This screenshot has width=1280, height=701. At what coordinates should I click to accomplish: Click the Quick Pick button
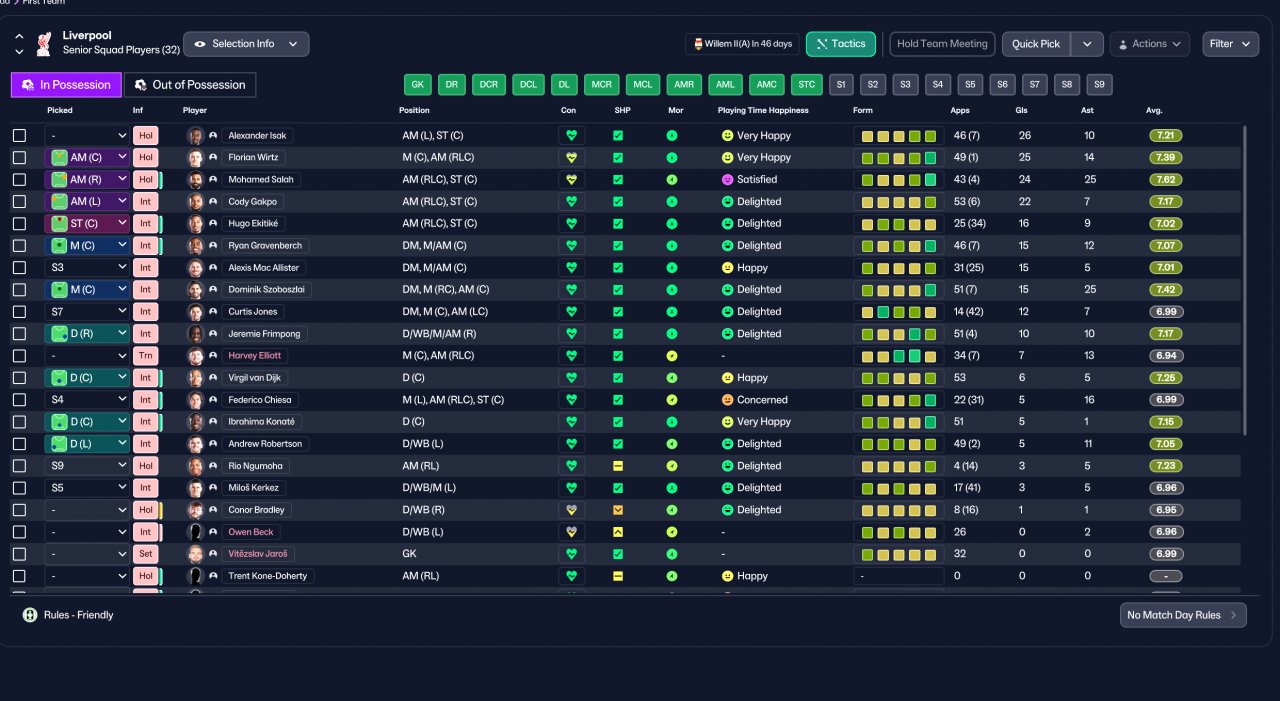(x=1036, y=44)
